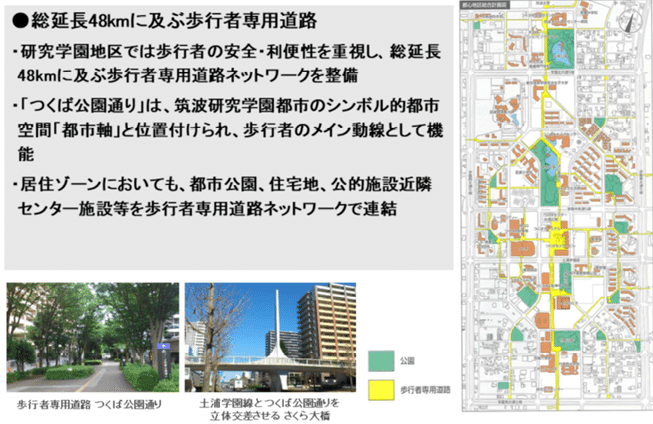653x424 pixels.
Task: Click the bullet starting 居住ゾーンにおいても
Action: (x=223, y=196)
